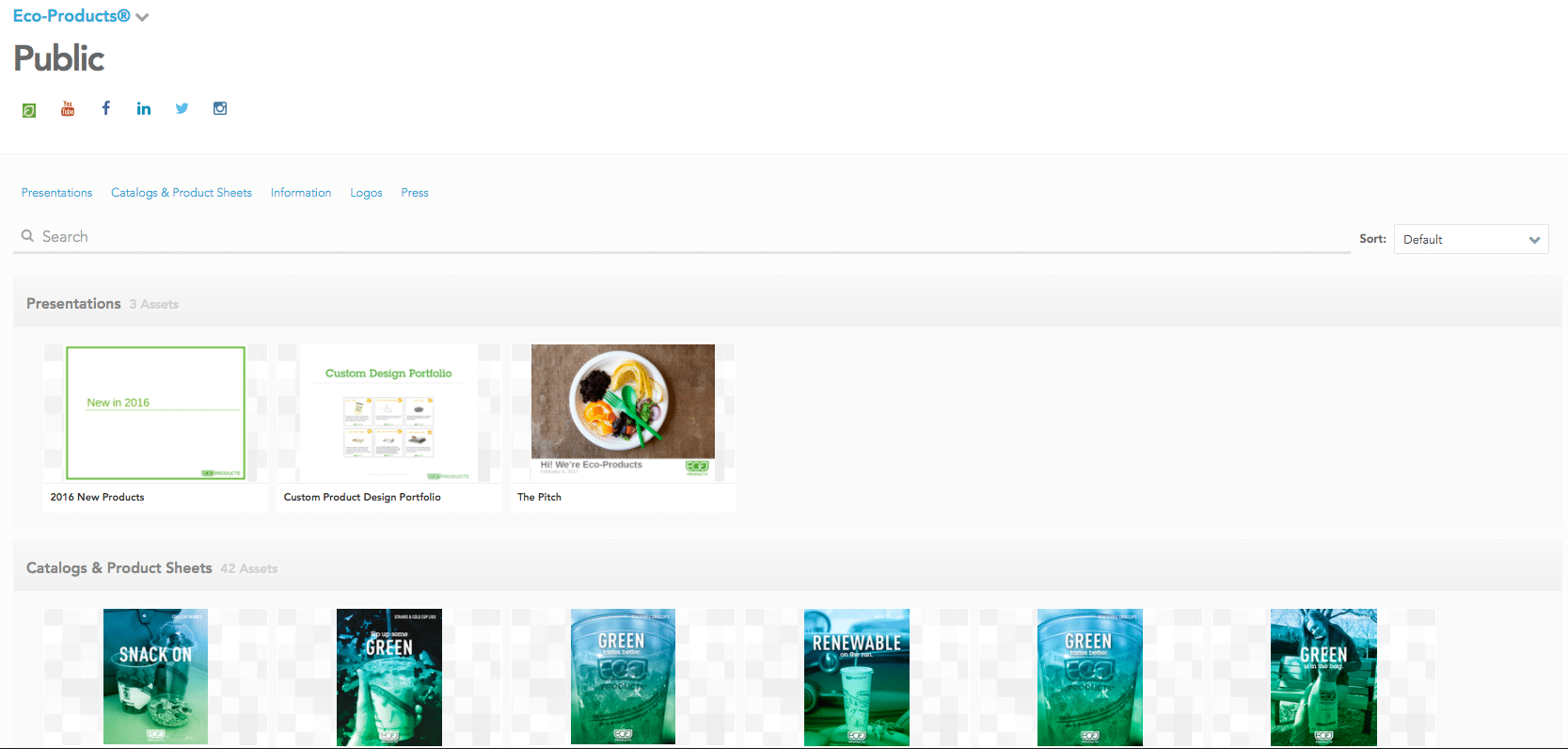This screenshot has height=749, width=1568.
Task: Open the 'Sip up some GREEN' catalog thumbnail
Action: [389, 677]
